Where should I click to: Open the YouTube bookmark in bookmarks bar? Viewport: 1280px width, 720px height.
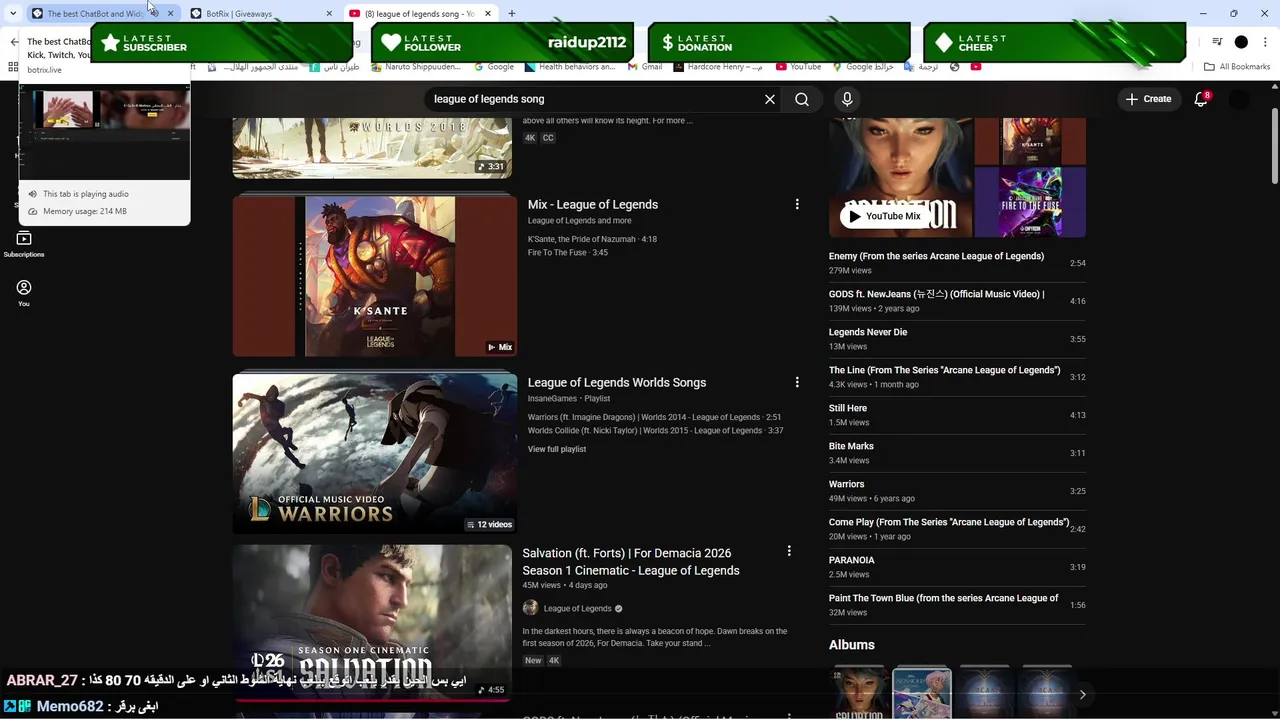(x=798, y=67)
